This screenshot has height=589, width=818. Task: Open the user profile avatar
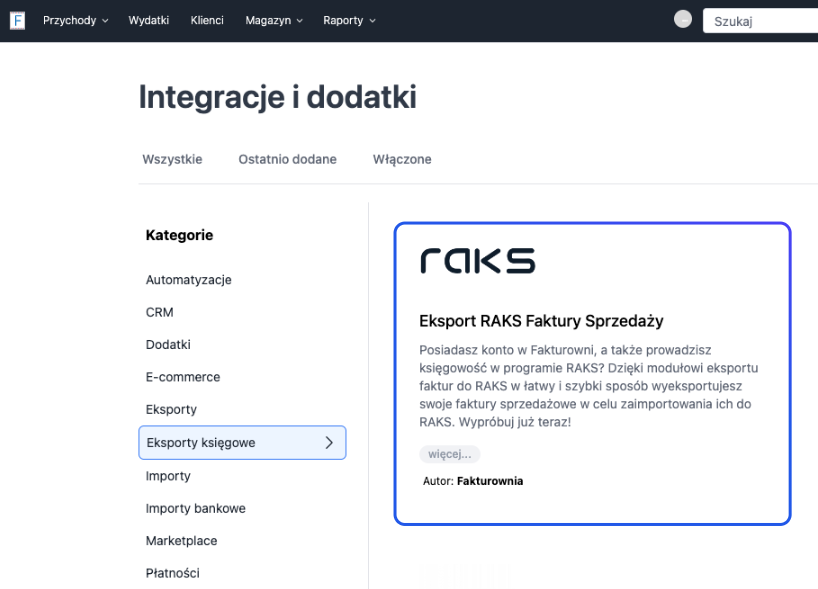[682, 19]
